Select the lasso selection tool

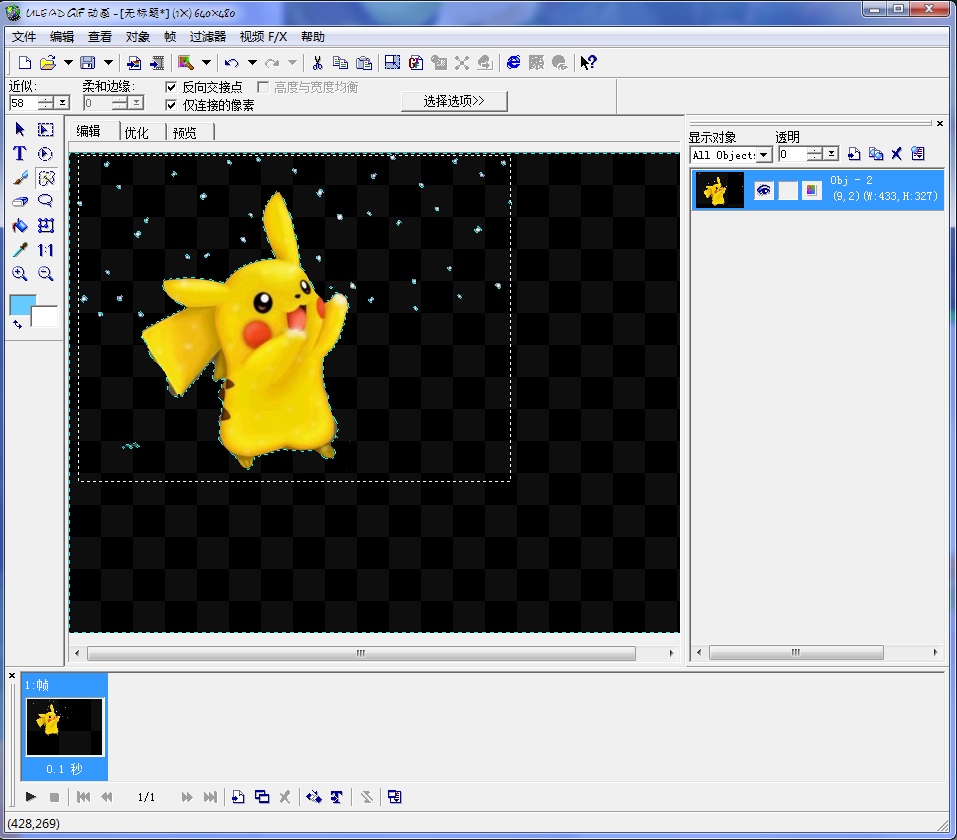point(46,201)
